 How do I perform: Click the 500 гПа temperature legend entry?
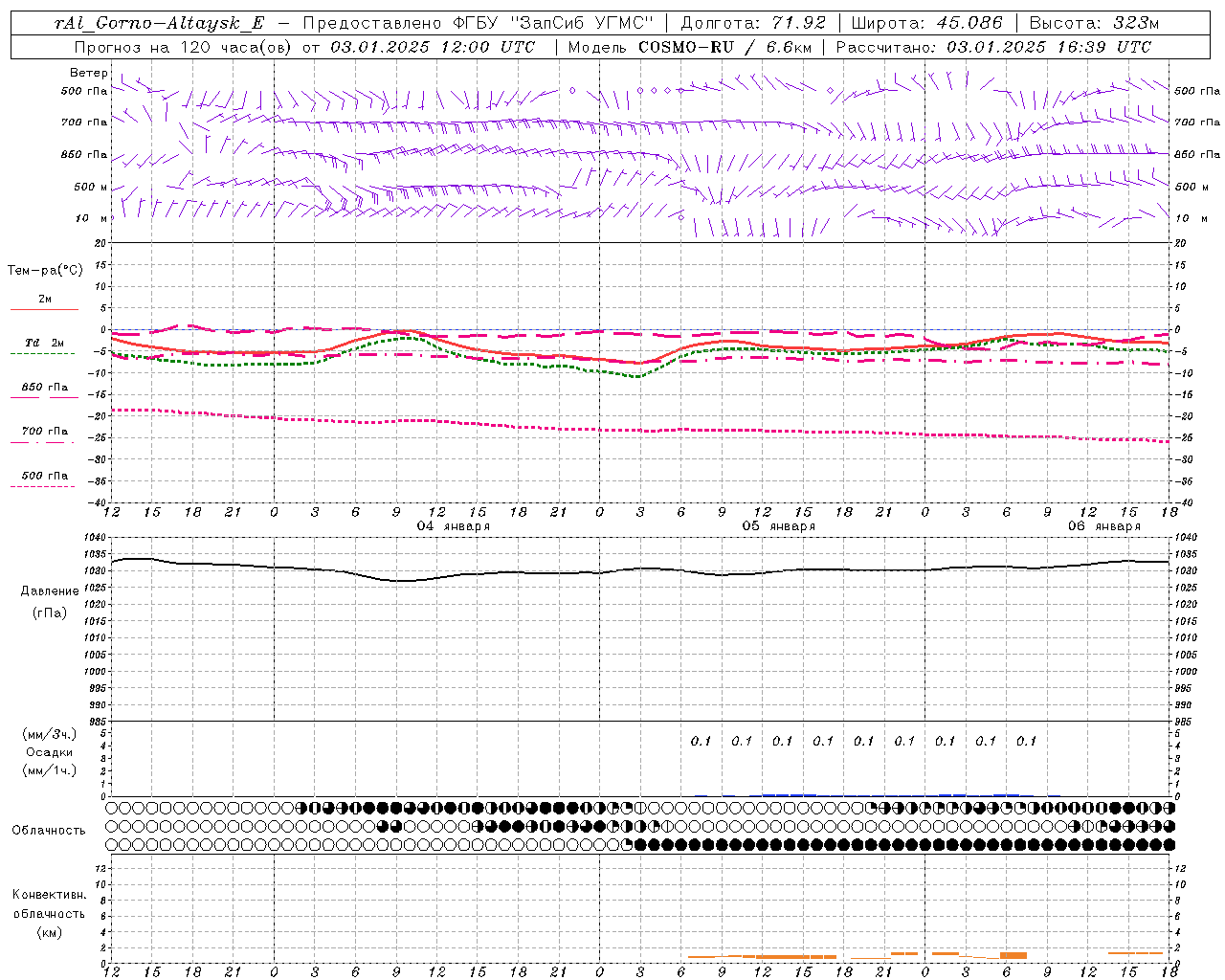point(45,475)
